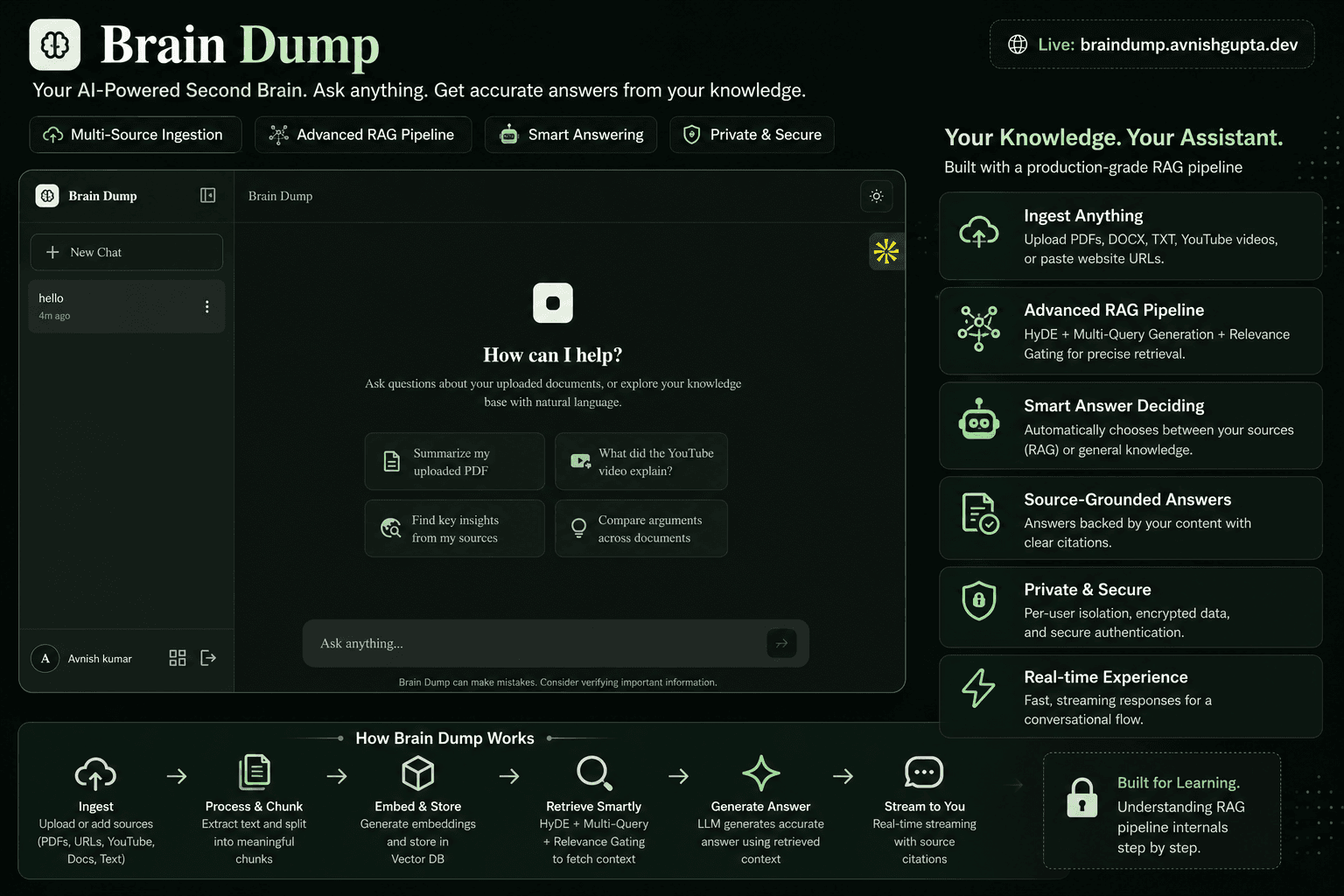Click the 'Built for Learning.' text
This screenshot has height=896, width=1344.
1179,783
